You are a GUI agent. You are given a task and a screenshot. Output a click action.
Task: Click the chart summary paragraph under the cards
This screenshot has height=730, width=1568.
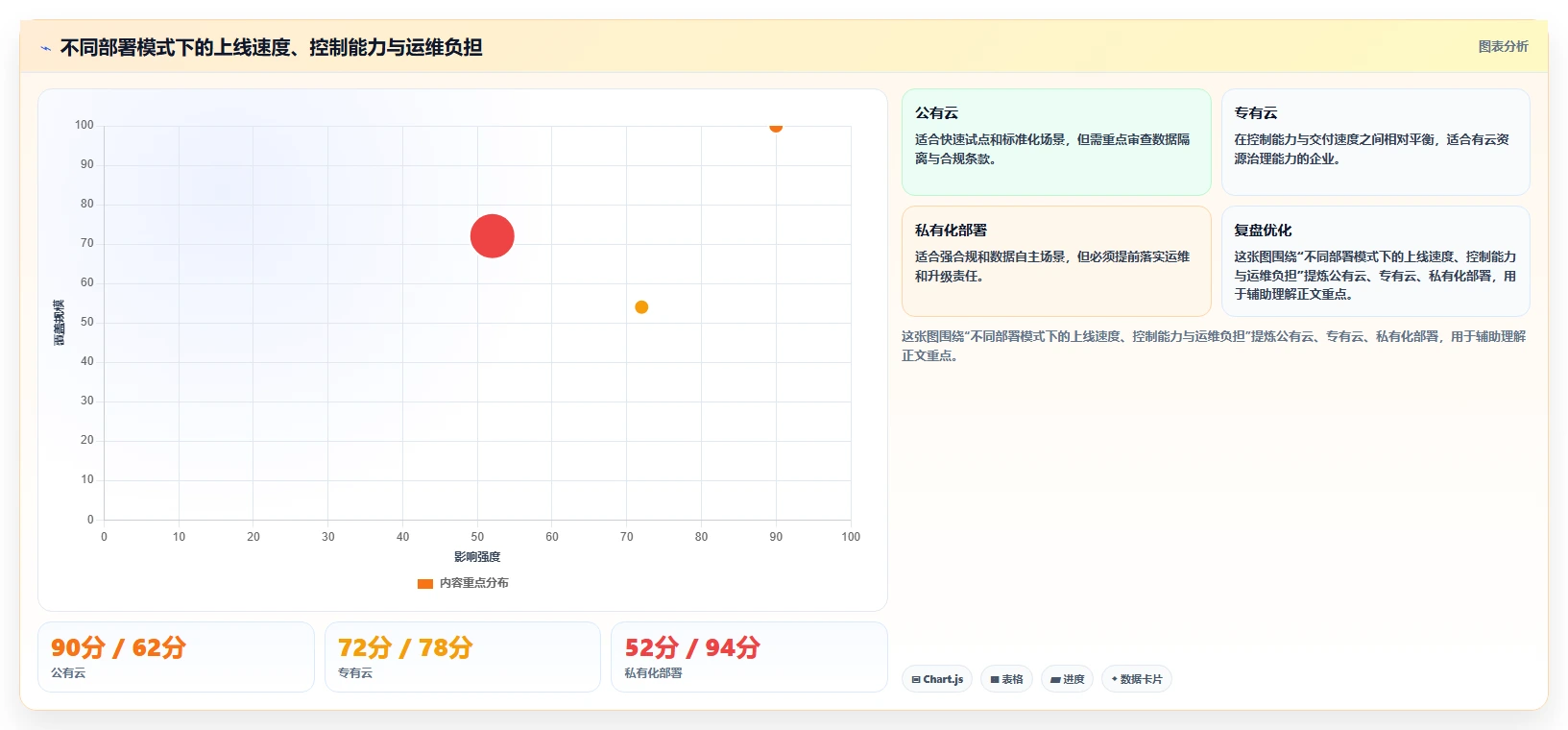1214,346
